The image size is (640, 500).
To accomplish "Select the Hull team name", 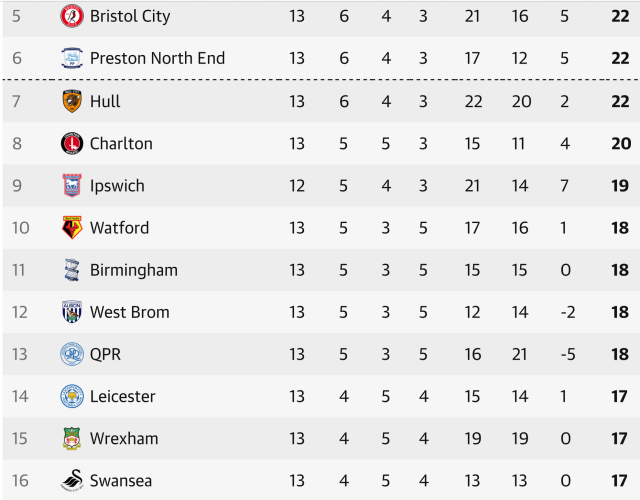I will [105, 101].
